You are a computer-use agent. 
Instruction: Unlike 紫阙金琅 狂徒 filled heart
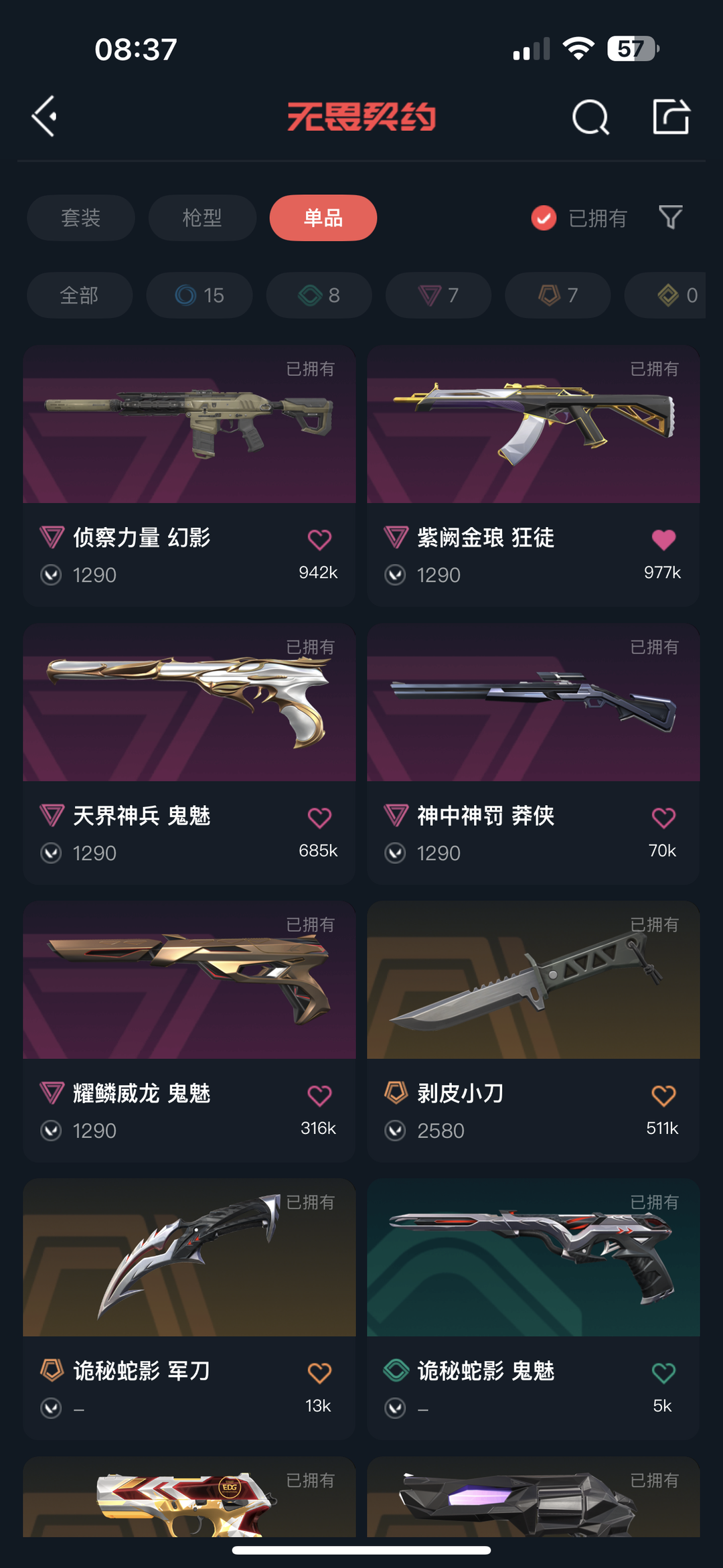663,539
